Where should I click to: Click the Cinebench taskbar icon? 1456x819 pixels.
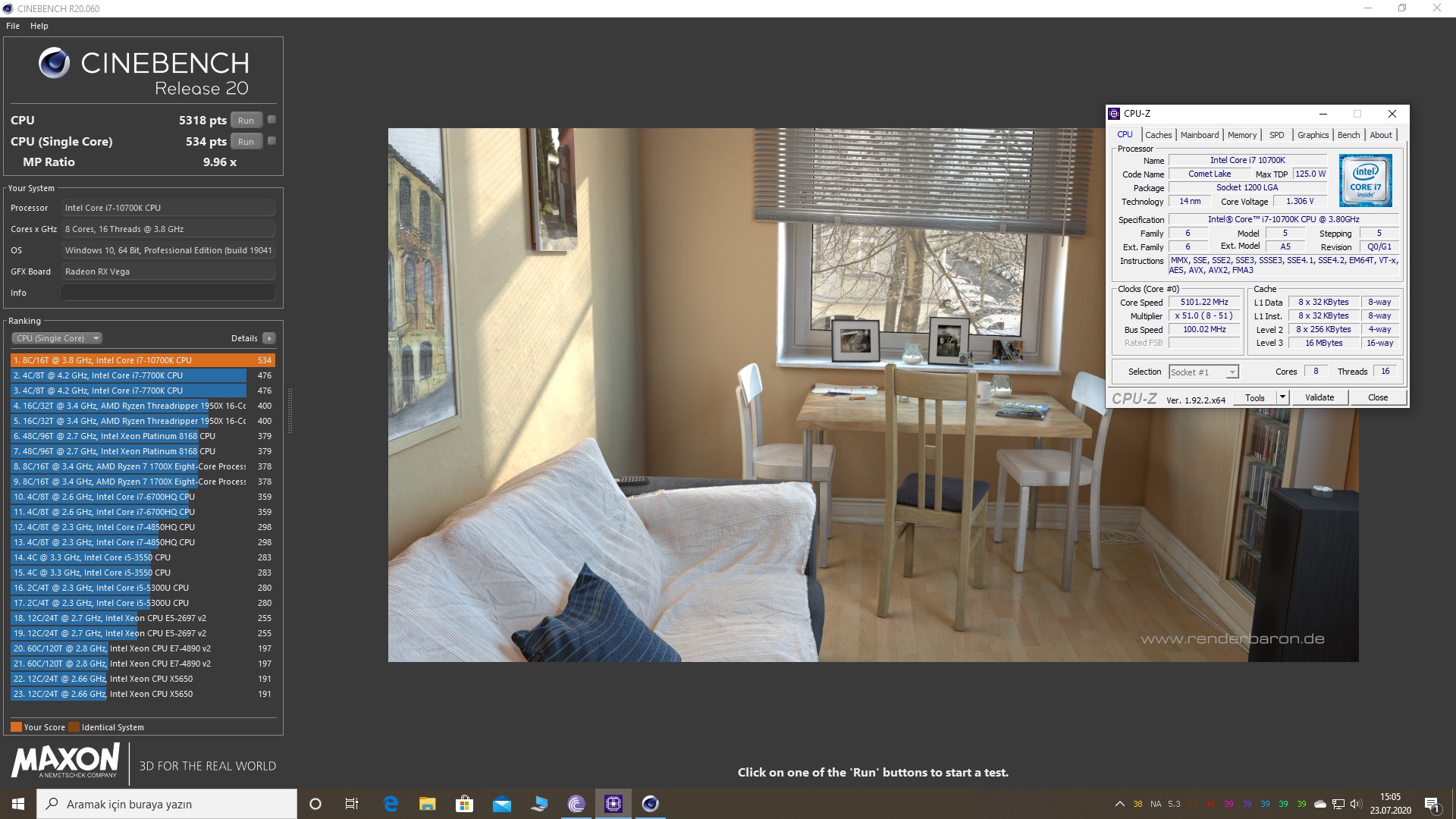coord(650,804)
